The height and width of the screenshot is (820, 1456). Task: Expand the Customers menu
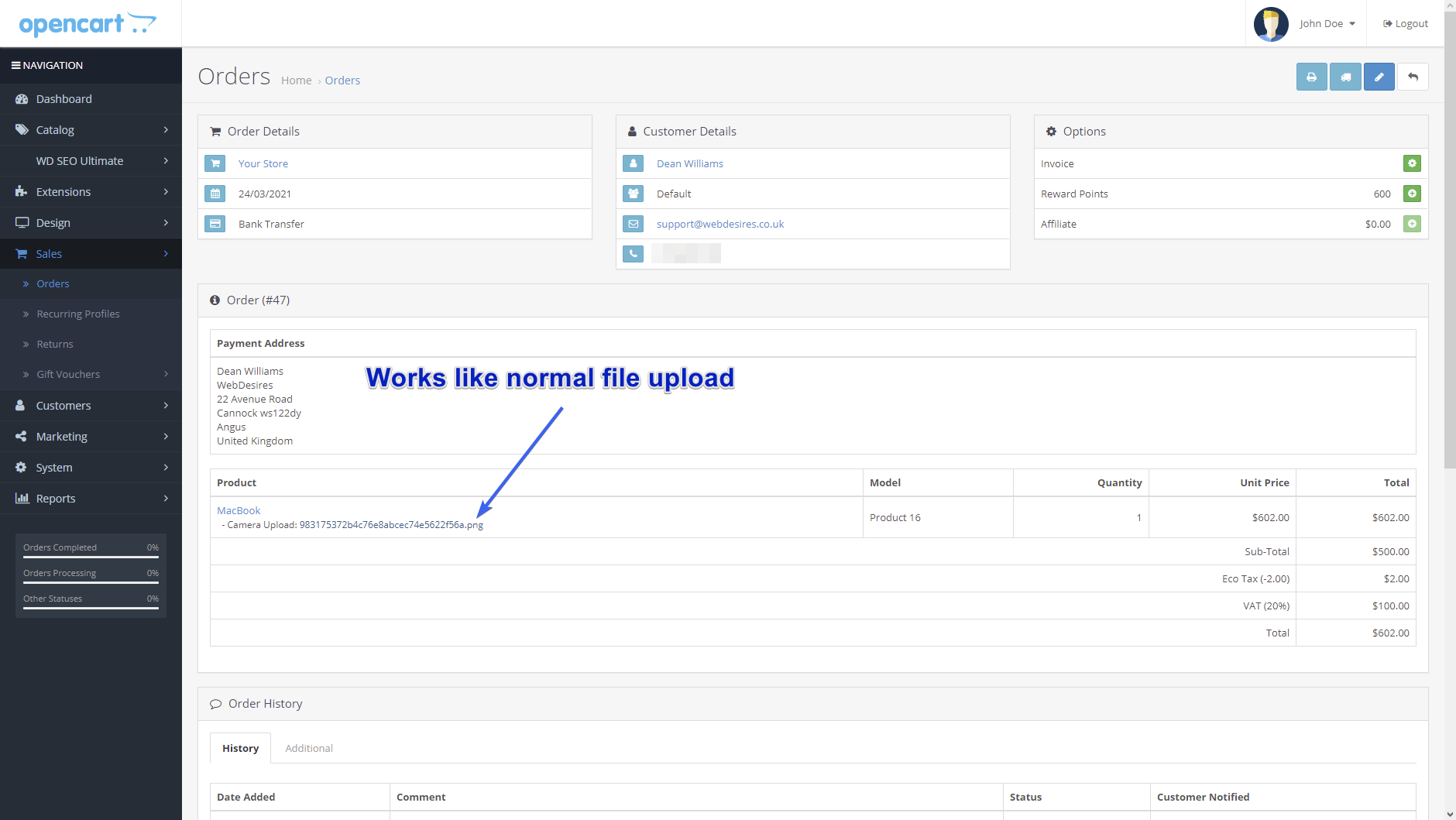[x=91, y=406]
